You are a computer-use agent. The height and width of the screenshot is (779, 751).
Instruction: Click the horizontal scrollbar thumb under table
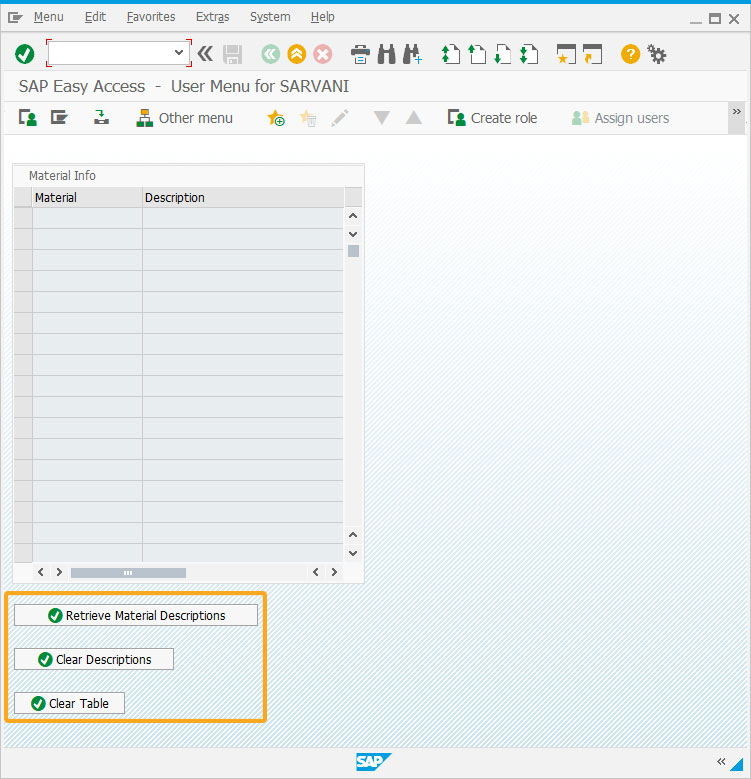click(128, 573)
